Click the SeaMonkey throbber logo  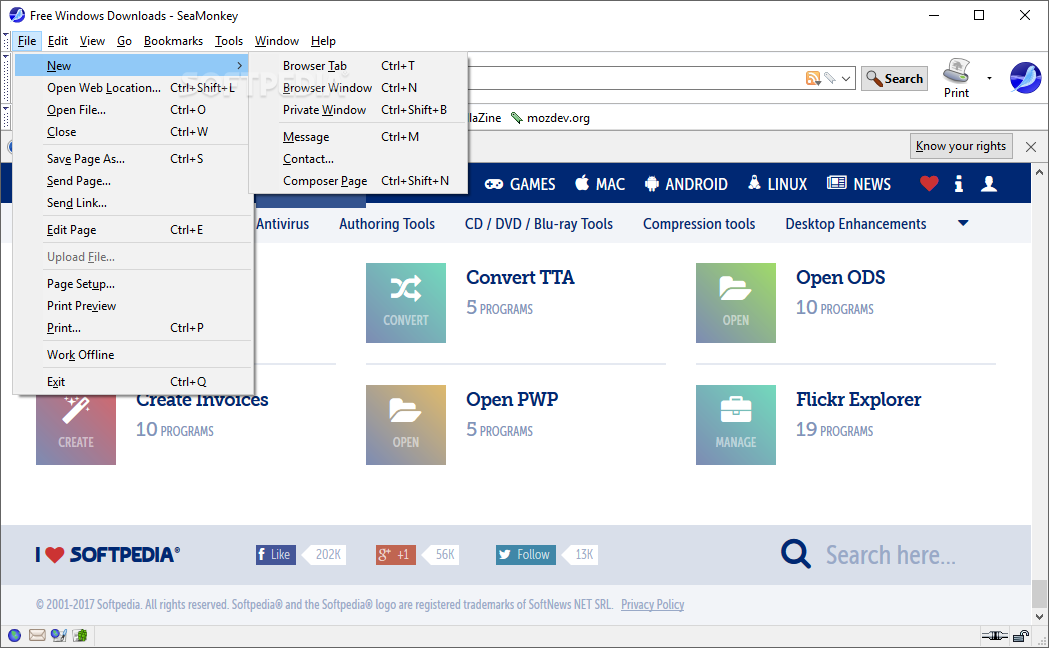1026,78
